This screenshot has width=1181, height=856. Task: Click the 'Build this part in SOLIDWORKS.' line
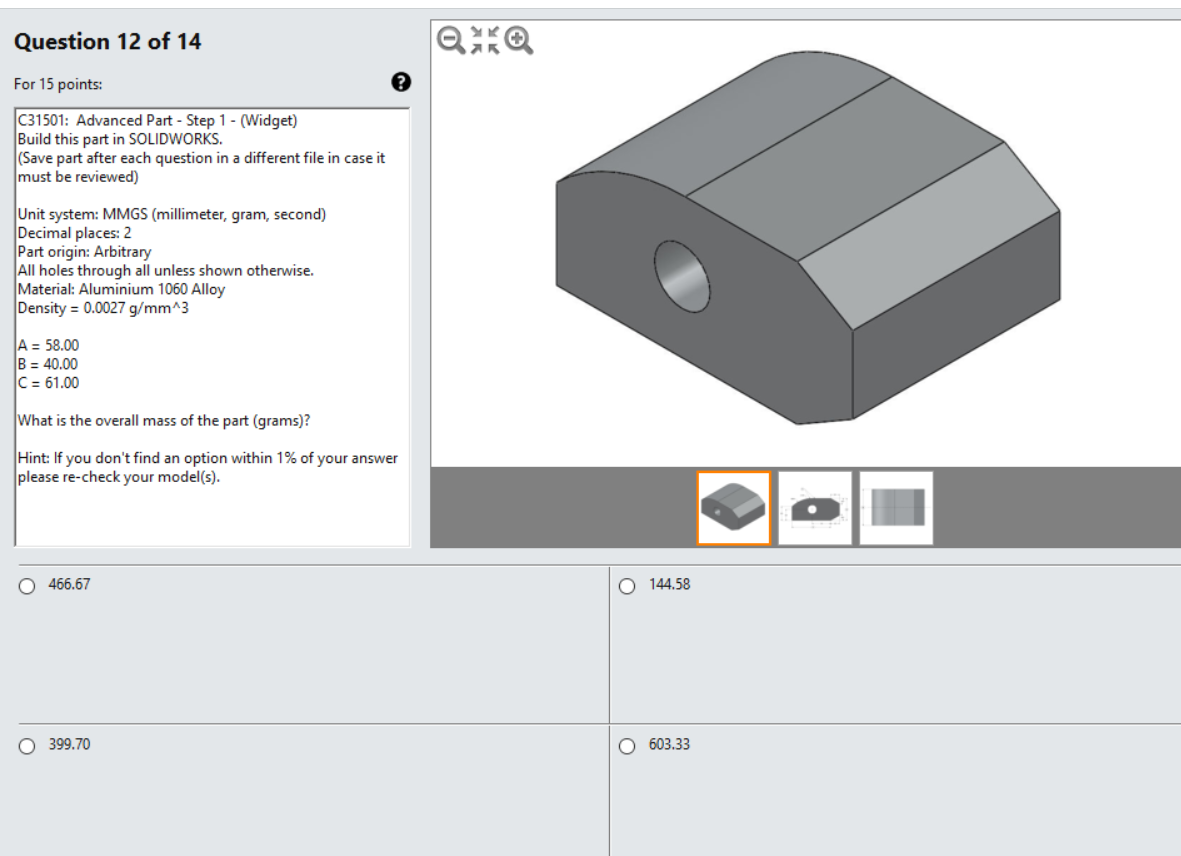point(121,139)
